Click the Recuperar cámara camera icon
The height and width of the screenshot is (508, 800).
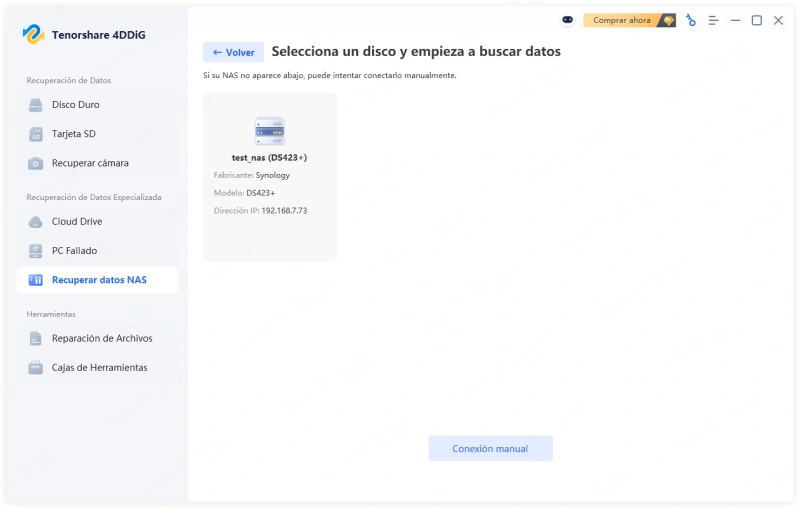36,163
